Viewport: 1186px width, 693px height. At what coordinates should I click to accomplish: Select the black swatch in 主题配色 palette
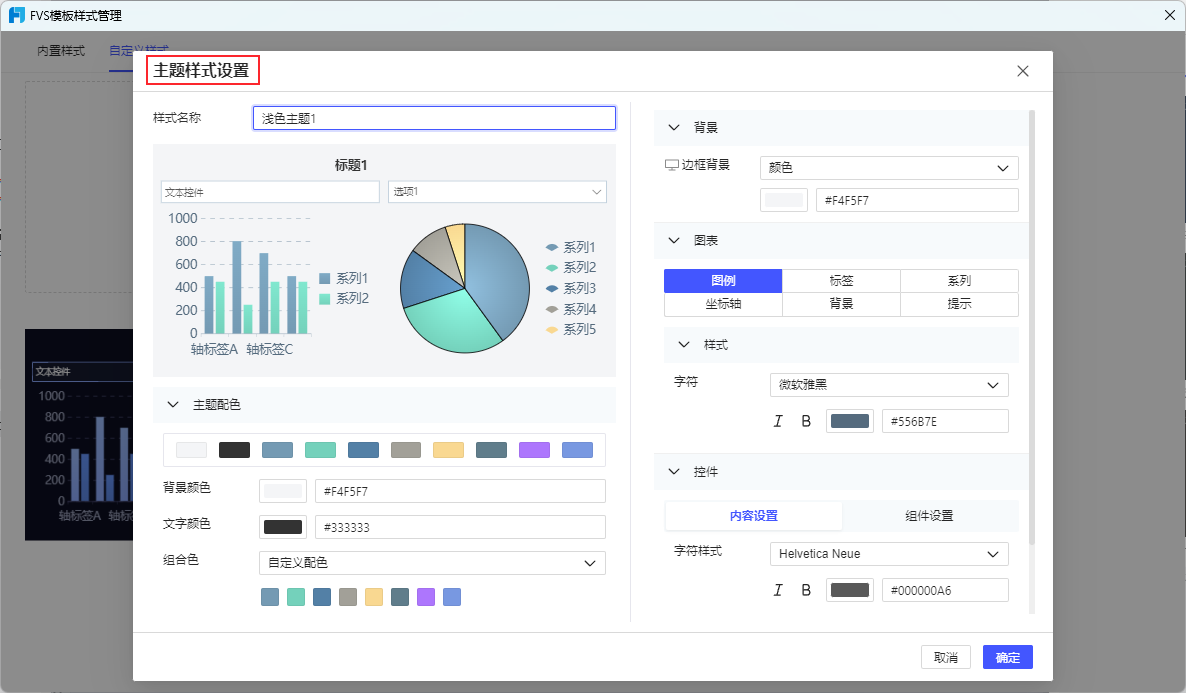point(234,449)
